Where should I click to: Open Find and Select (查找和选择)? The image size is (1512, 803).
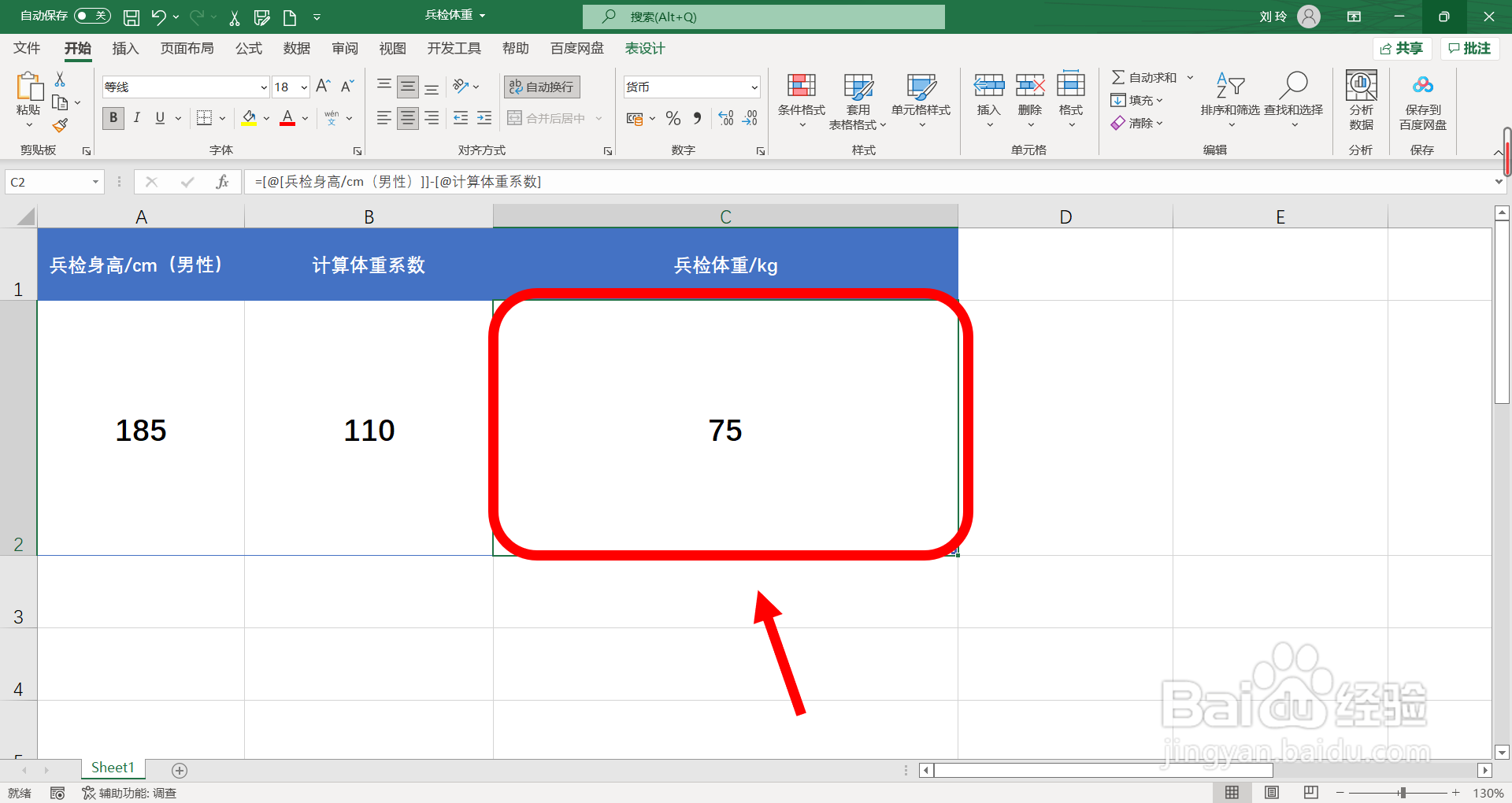1293,101
